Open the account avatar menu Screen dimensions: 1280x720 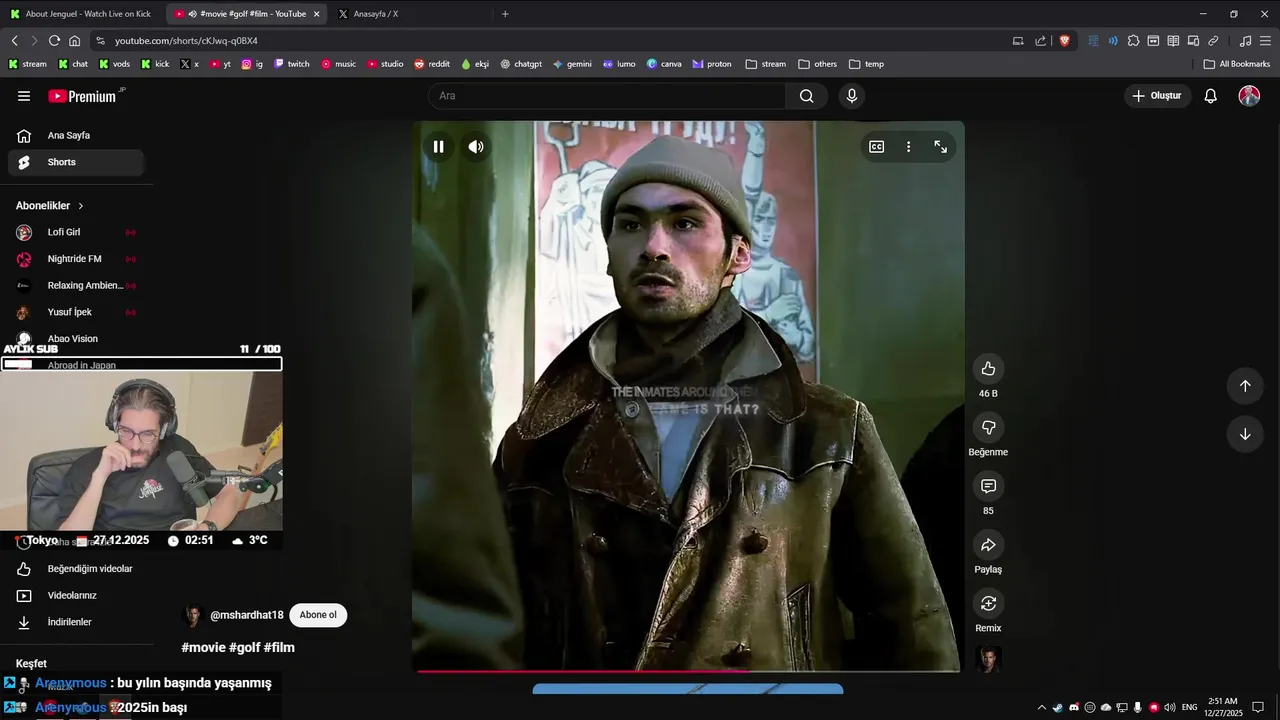1249,96
